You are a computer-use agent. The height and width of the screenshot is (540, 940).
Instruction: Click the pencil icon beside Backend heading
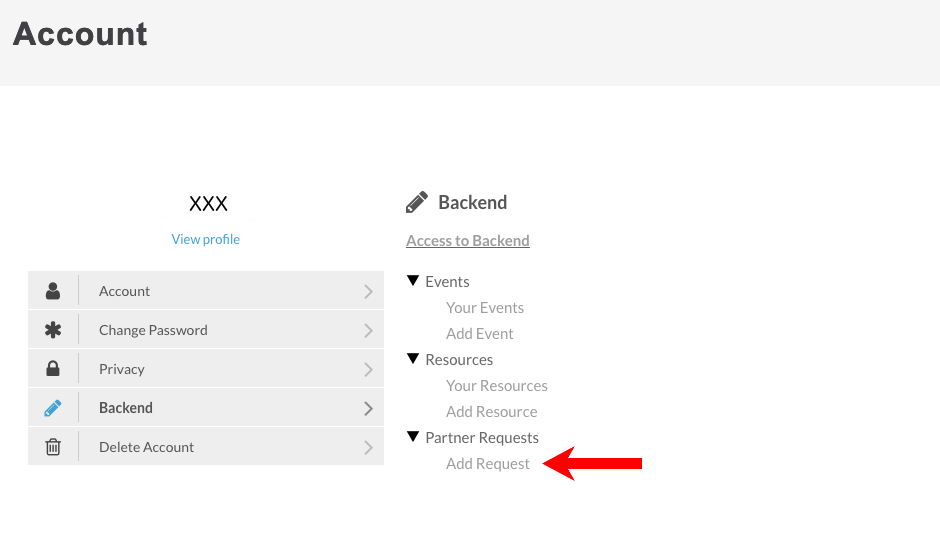click(x=417, y=202)
